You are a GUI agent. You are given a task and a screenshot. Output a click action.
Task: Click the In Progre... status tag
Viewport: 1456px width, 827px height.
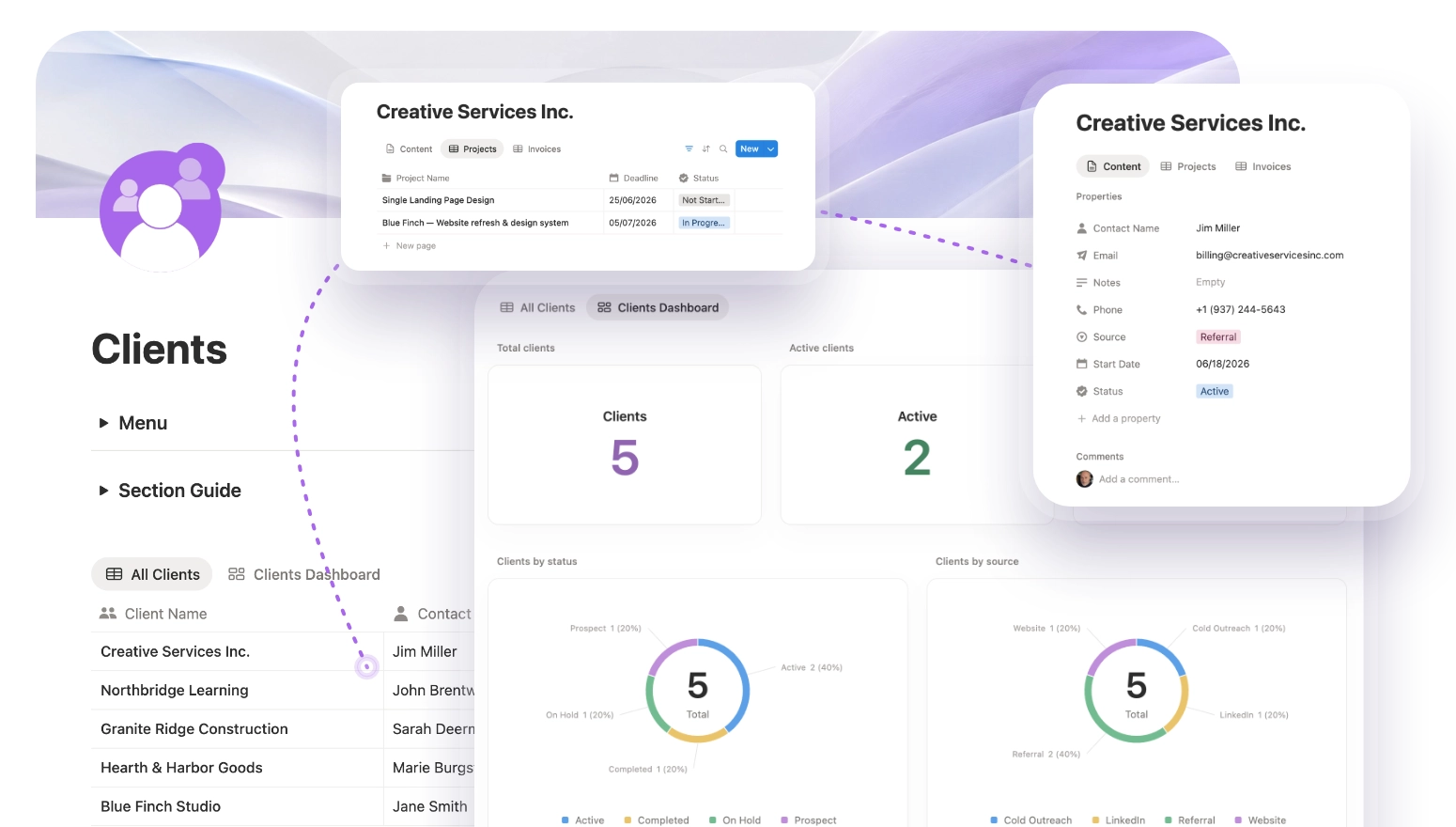(704, 223)
